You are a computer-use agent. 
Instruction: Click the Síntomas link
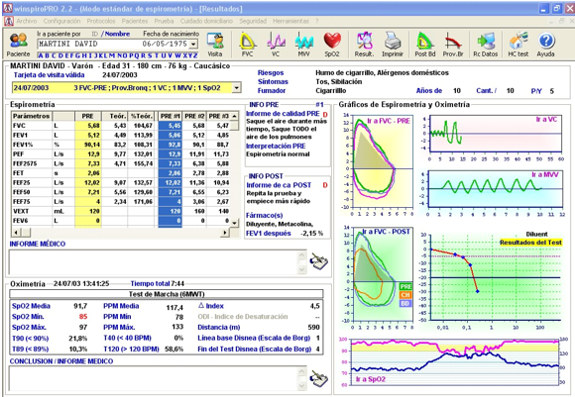(x=273, y=81)
